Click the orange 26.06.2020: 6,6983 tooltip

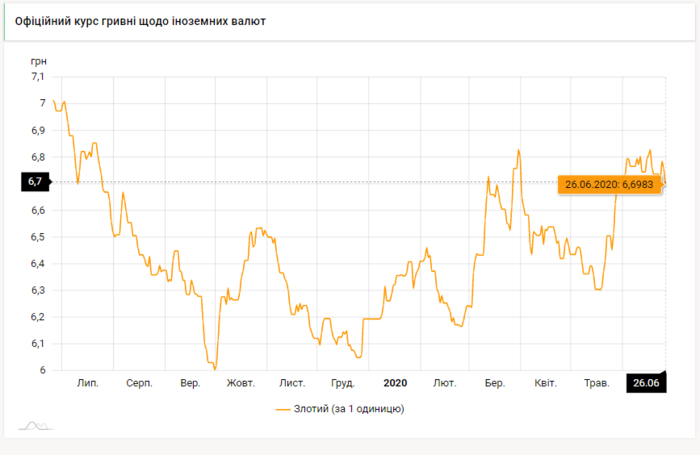click(x=609, y=184)
